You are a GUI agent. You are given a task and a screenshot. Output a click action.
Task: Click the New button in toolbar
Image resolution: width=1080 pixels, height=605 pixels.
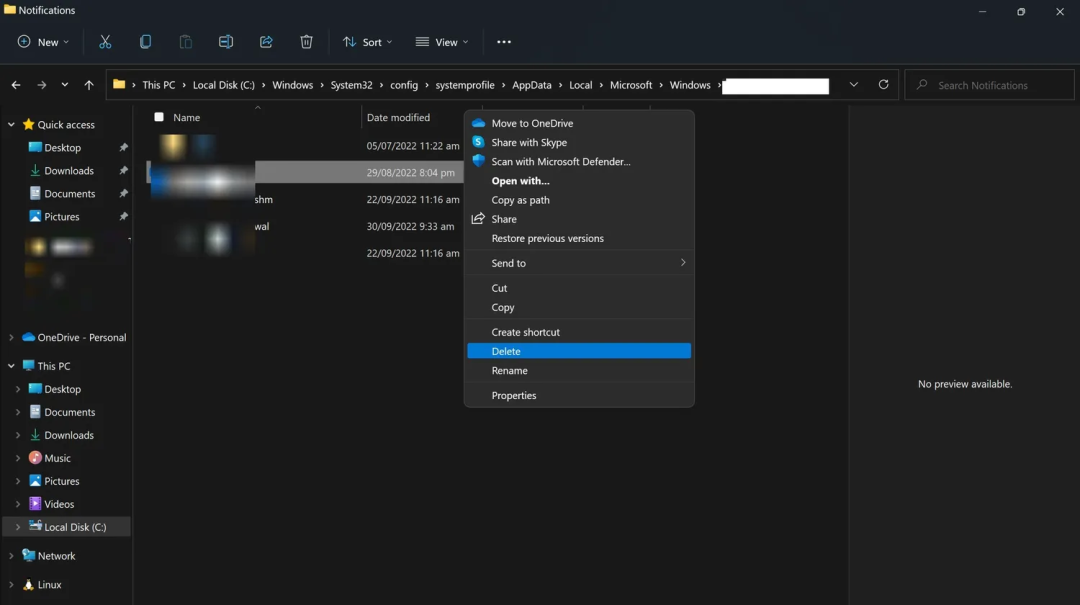point(43,42)
